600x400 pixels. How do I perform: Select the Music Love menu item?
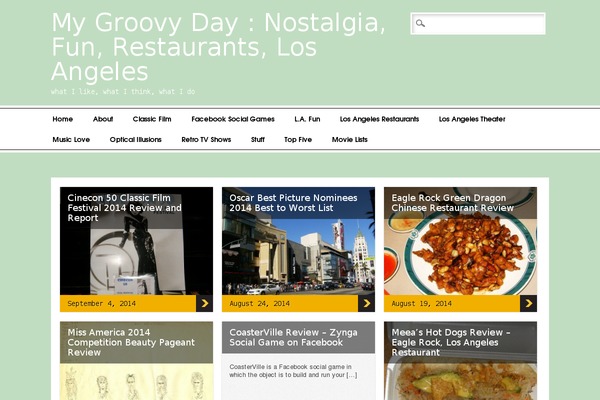[71, 139]
